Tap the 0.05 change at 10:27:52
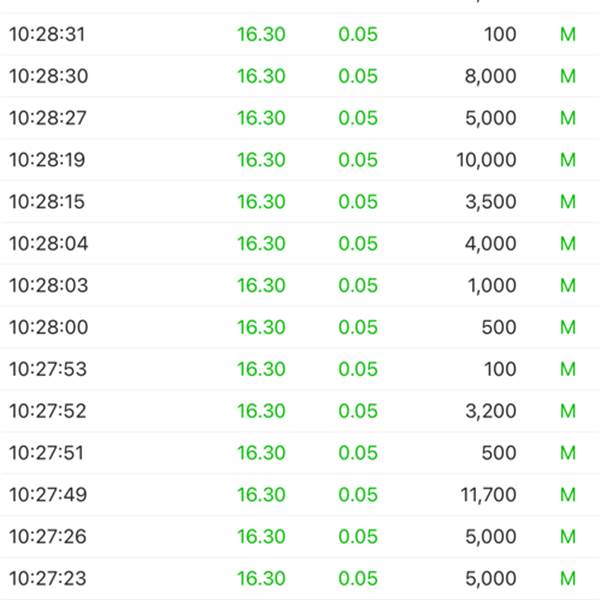600x600 pixels. click(358, 411)
